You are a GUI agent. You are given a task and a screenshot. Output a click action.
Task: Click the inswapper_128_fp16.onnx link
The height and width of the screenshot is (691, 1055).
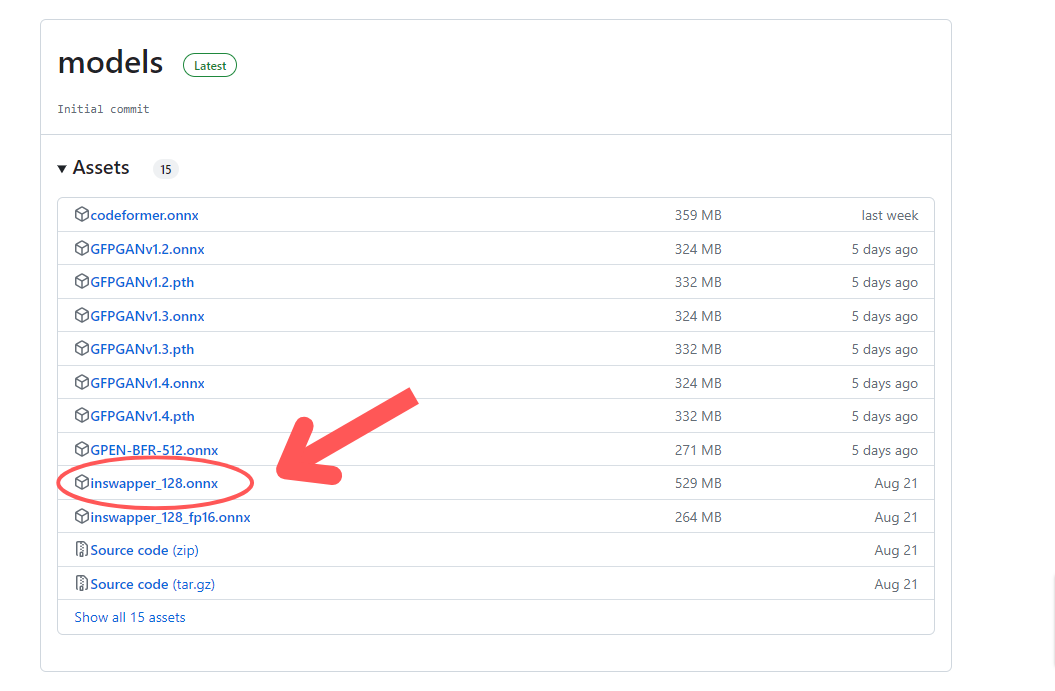170,517
